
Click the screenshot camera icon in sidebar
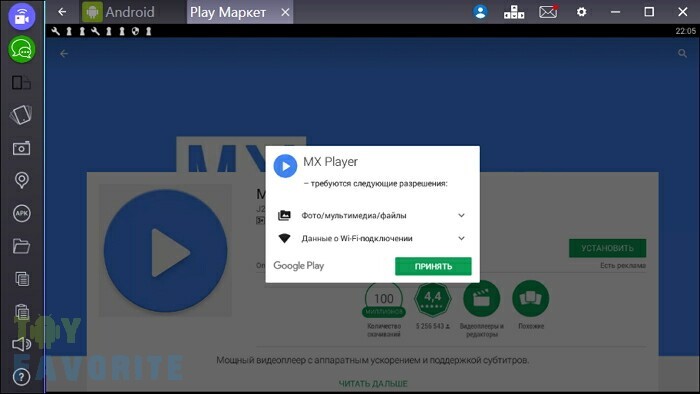[x=21, y=148]
